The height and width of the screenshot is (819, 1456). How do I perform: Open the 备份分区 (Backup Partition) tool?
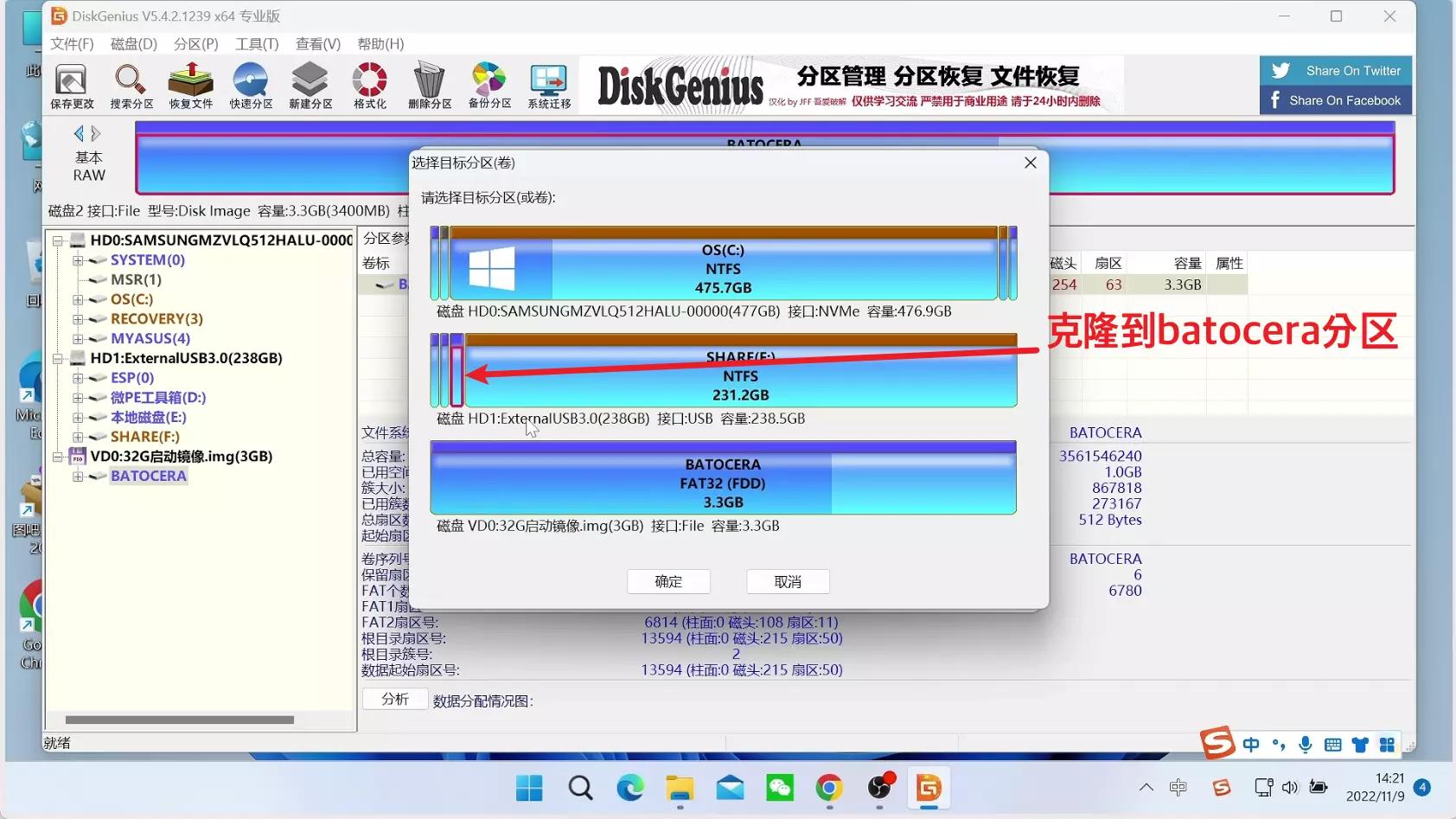click(x=489, y=85)
